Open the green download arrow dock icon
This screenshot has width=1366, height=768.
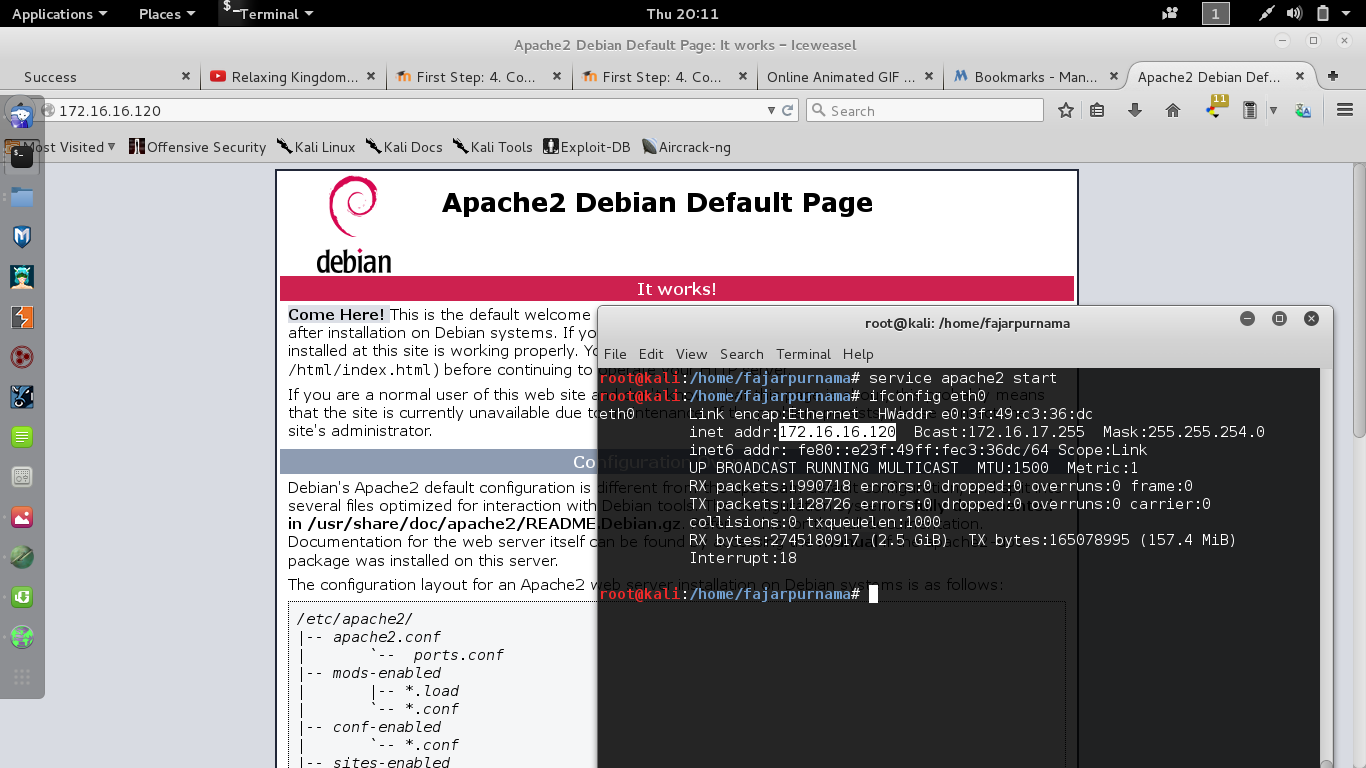pos(21,597)
